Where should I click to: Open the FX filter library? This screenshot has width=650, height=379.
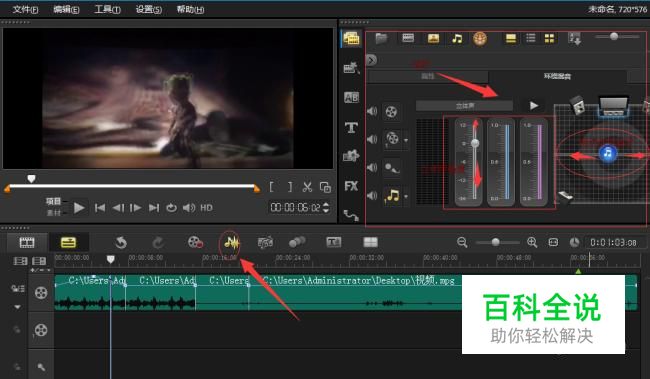pyautogui.click(x=351, y=186)
